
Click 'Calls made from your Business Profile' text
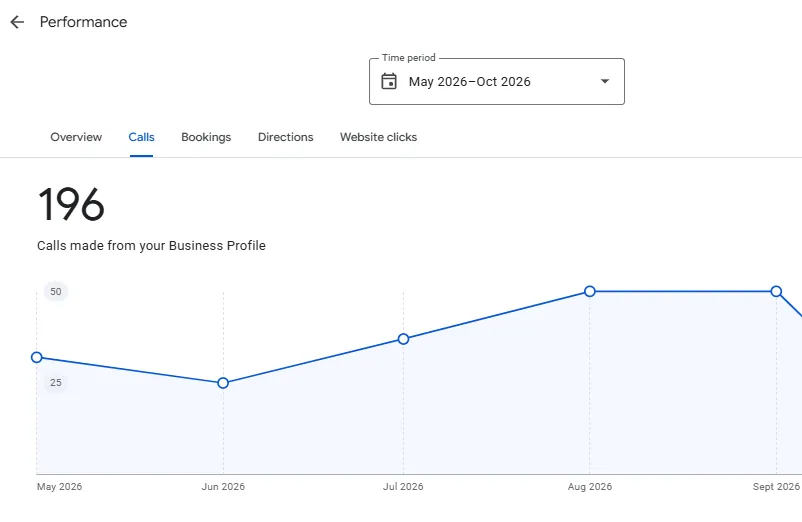click(151, 245)
